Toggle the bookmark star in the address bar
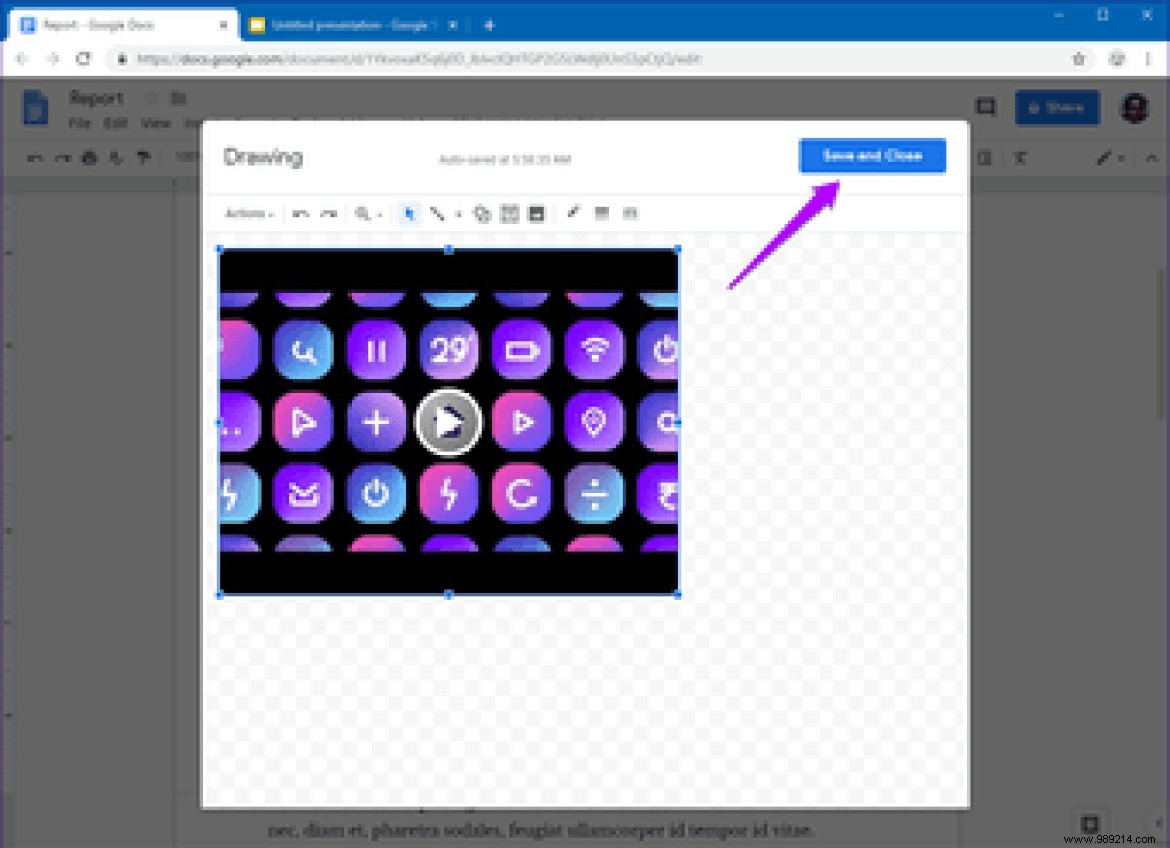The image size is (1170, 848). coord(1079,59)
